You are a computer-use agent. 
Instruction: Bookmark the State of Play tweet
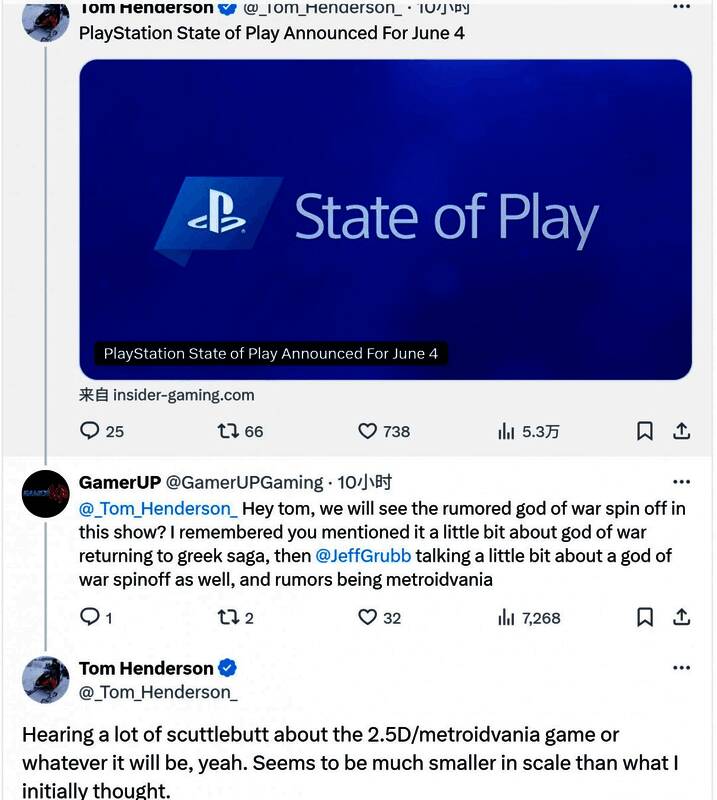coord(645,431)
